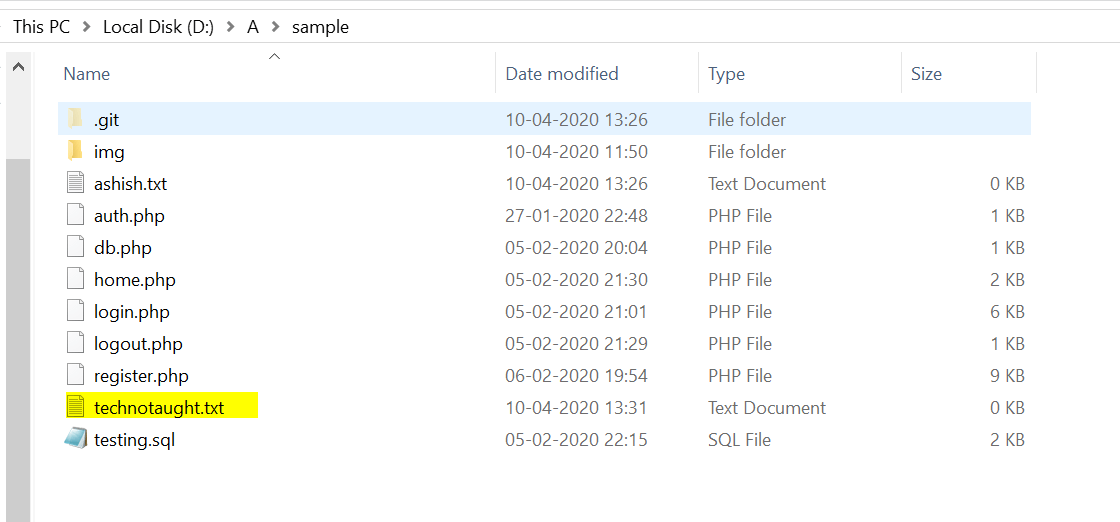Select the register.php file name
This screenshot has width=1120, height=522.
(x=141, y=376)
